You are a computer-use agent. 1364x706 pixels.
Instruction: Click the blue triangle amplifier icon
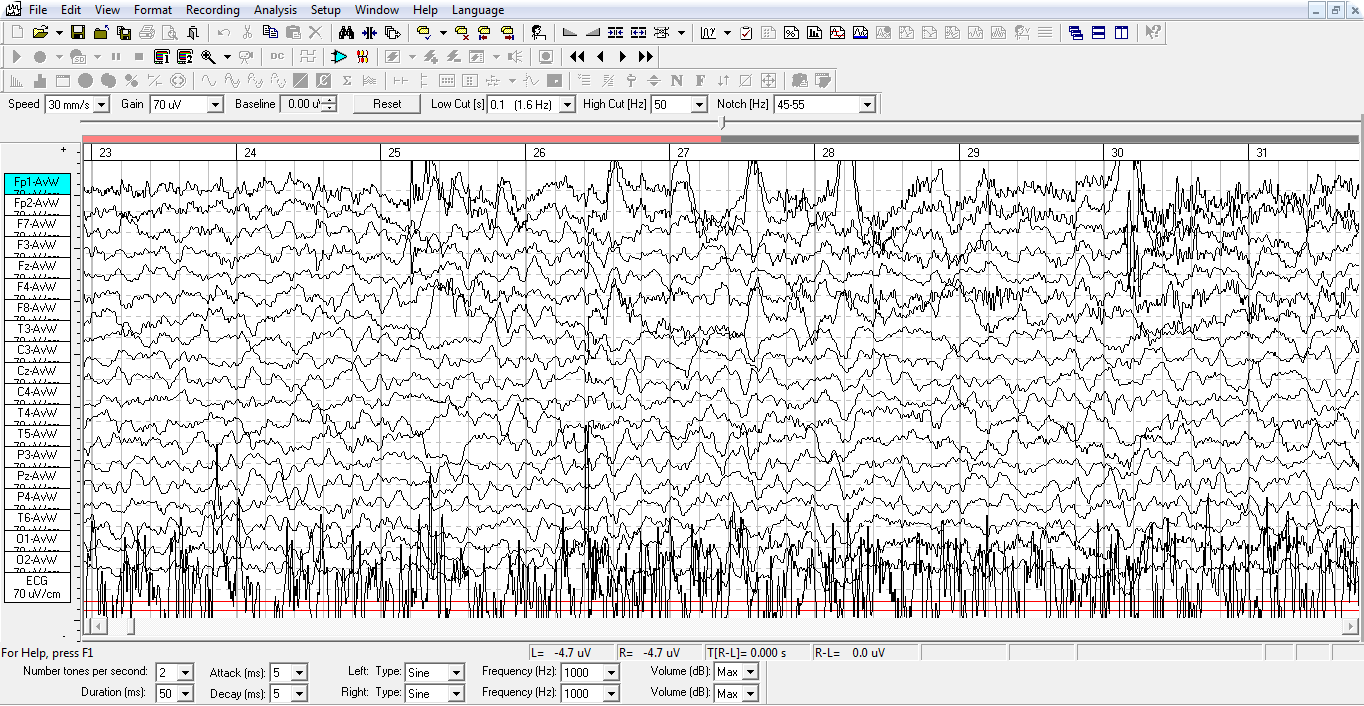pyautogui.click(x=339, y=57)
